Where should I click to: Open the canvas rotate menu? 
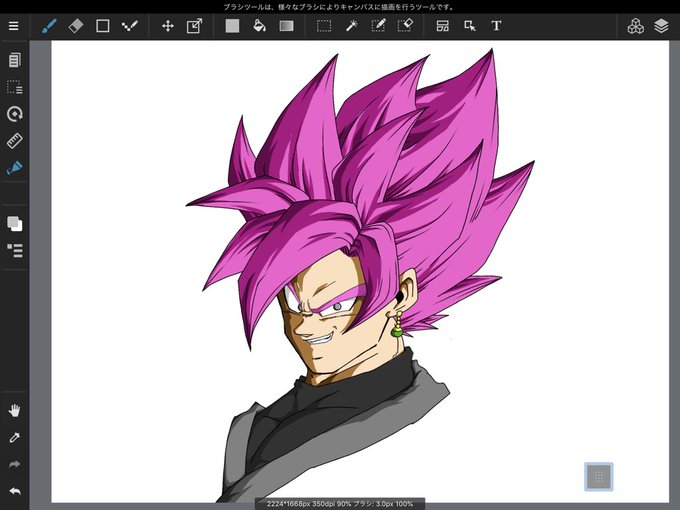pos(14,114)
